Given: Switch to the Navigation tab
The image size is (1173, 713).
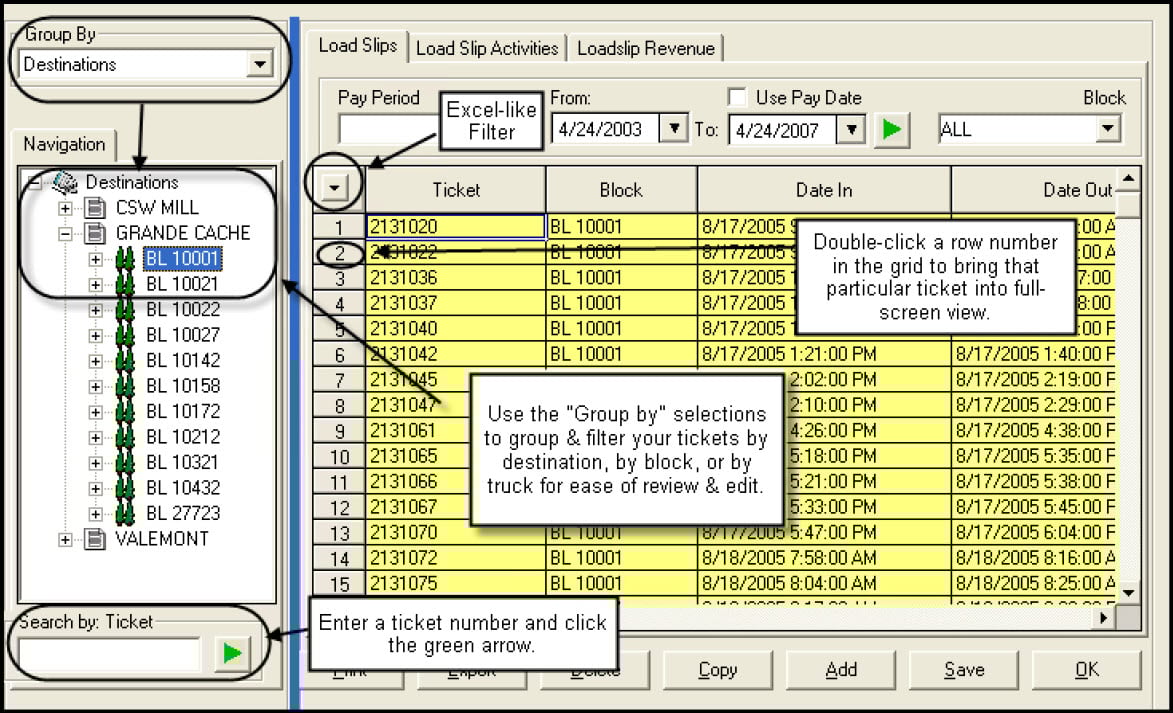Looking at the screenshot, I should [64, 144].
